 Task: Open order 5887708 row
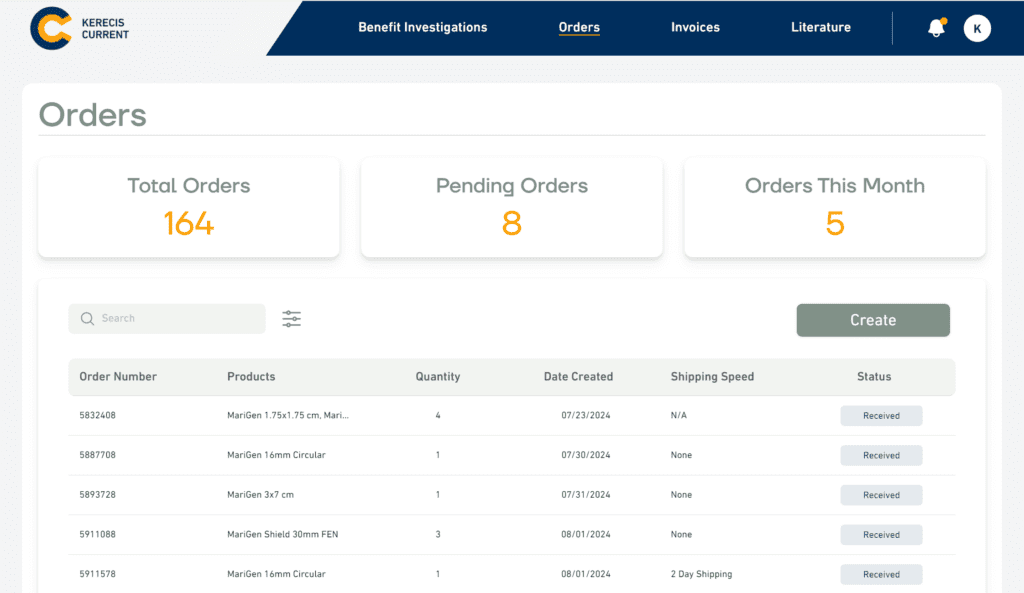click(512, 455)
